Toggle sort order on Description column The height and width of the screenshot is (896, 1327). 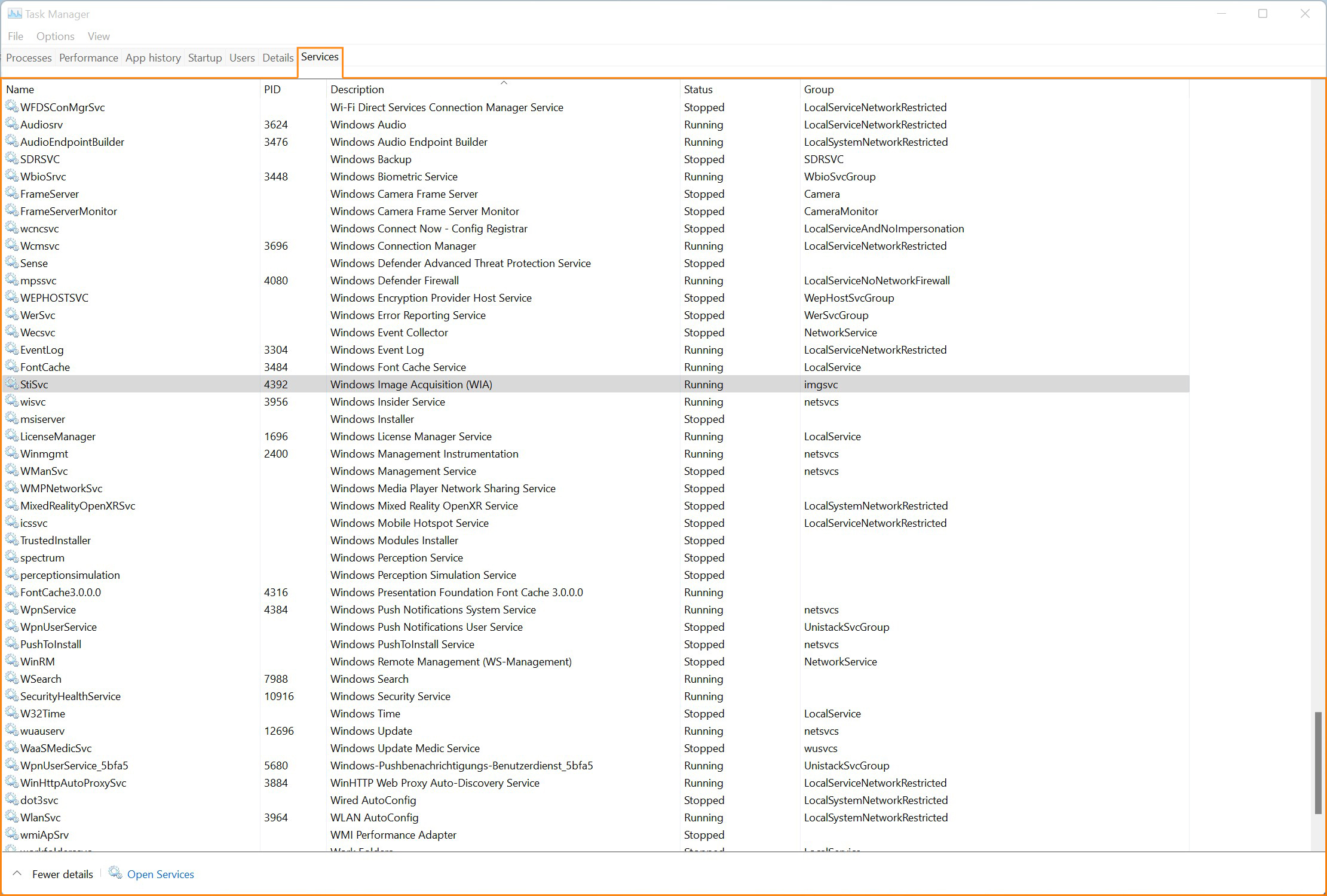(x=503, y=89)
